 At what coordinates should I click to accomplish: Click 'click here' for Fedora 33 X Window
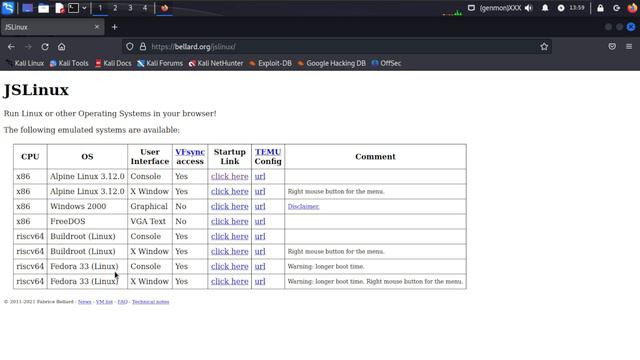pyautogui.click(x=229, y=281)
